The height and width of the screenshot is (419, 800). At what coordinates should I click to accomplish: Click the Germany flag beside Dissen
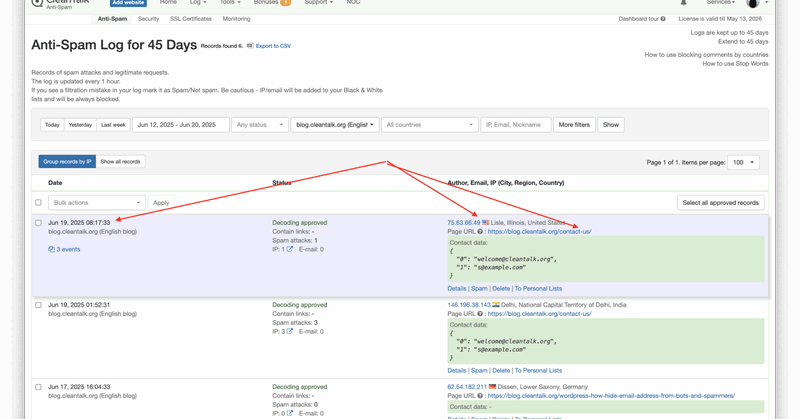492,387
